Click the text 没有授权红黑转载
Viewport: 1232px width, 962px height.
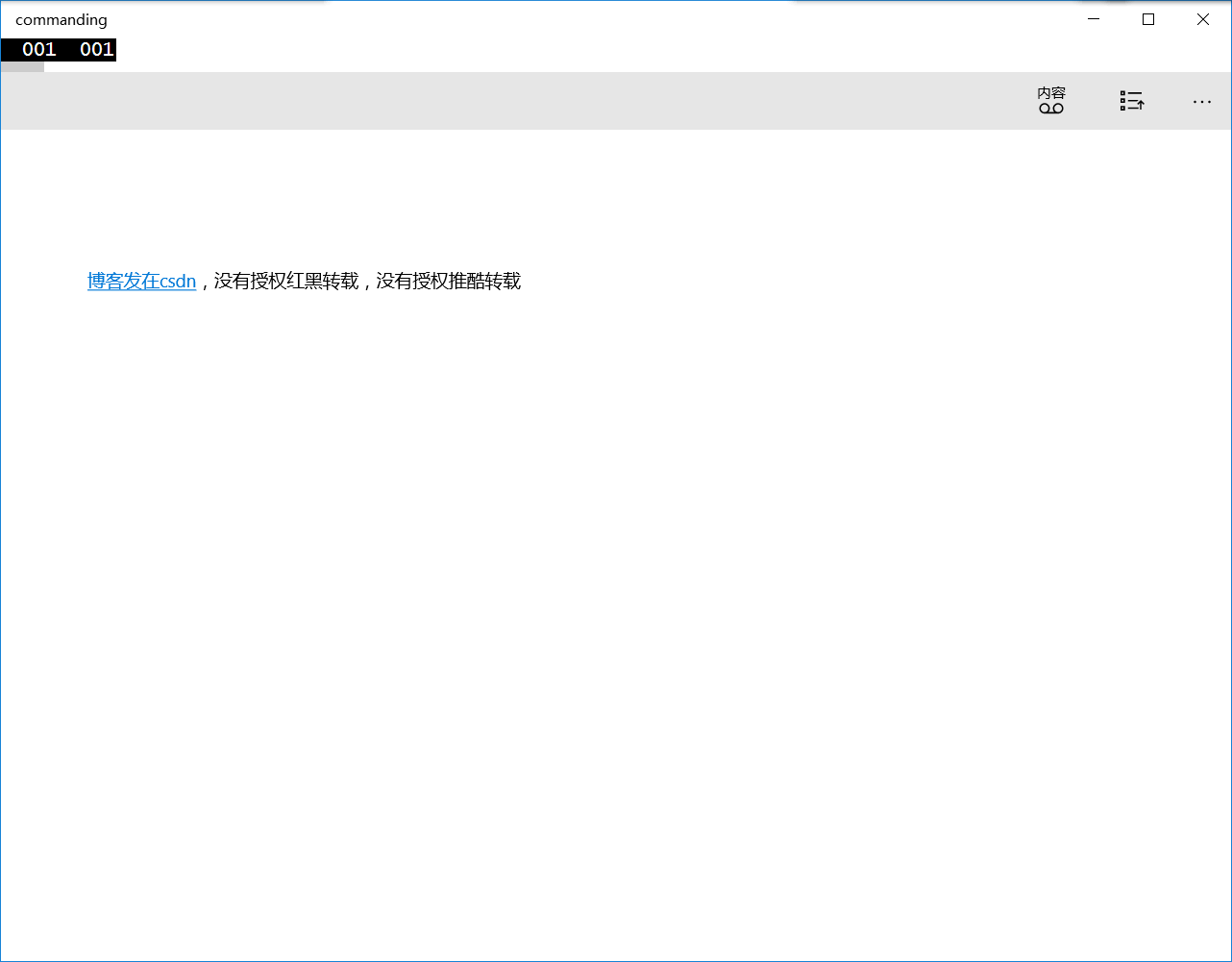click(286, 281)
